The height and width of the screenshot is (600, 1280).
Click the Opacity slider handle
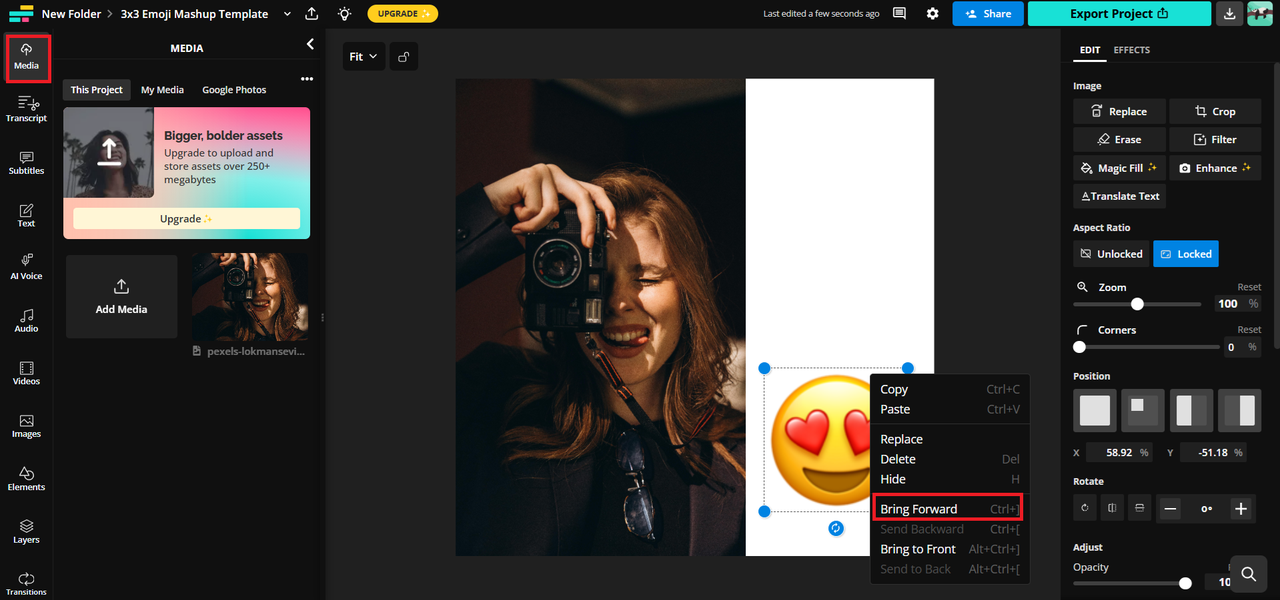pos(1185,583)
